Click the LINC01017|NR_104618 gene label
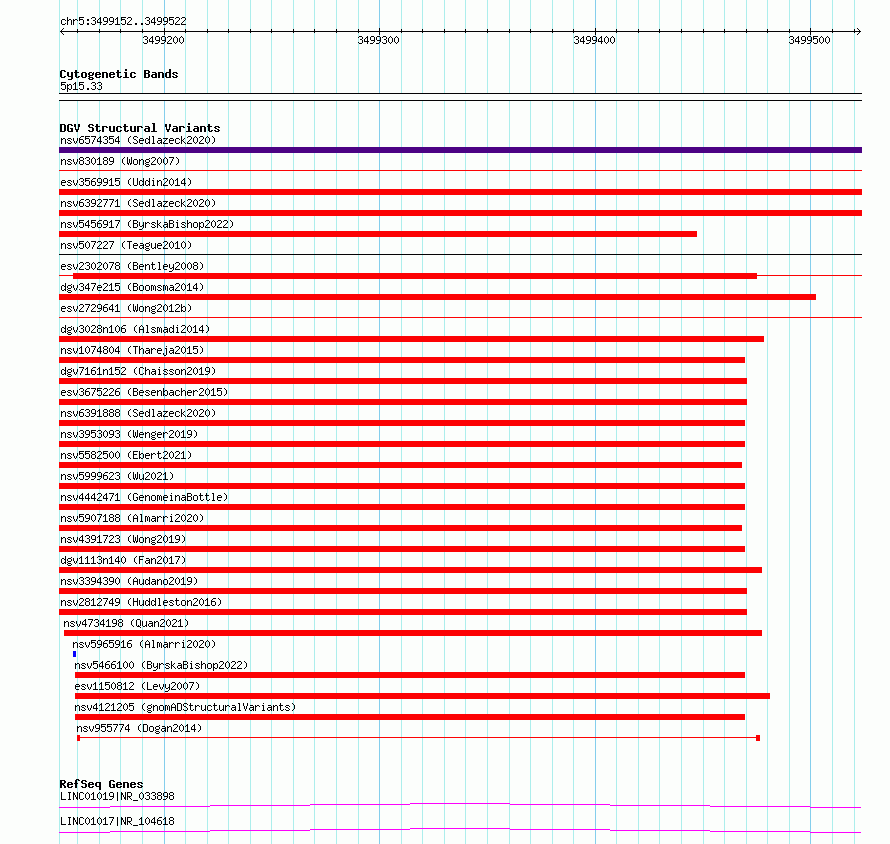The width and height of the screenshot is (890, 844). click(x=117, y=821)
